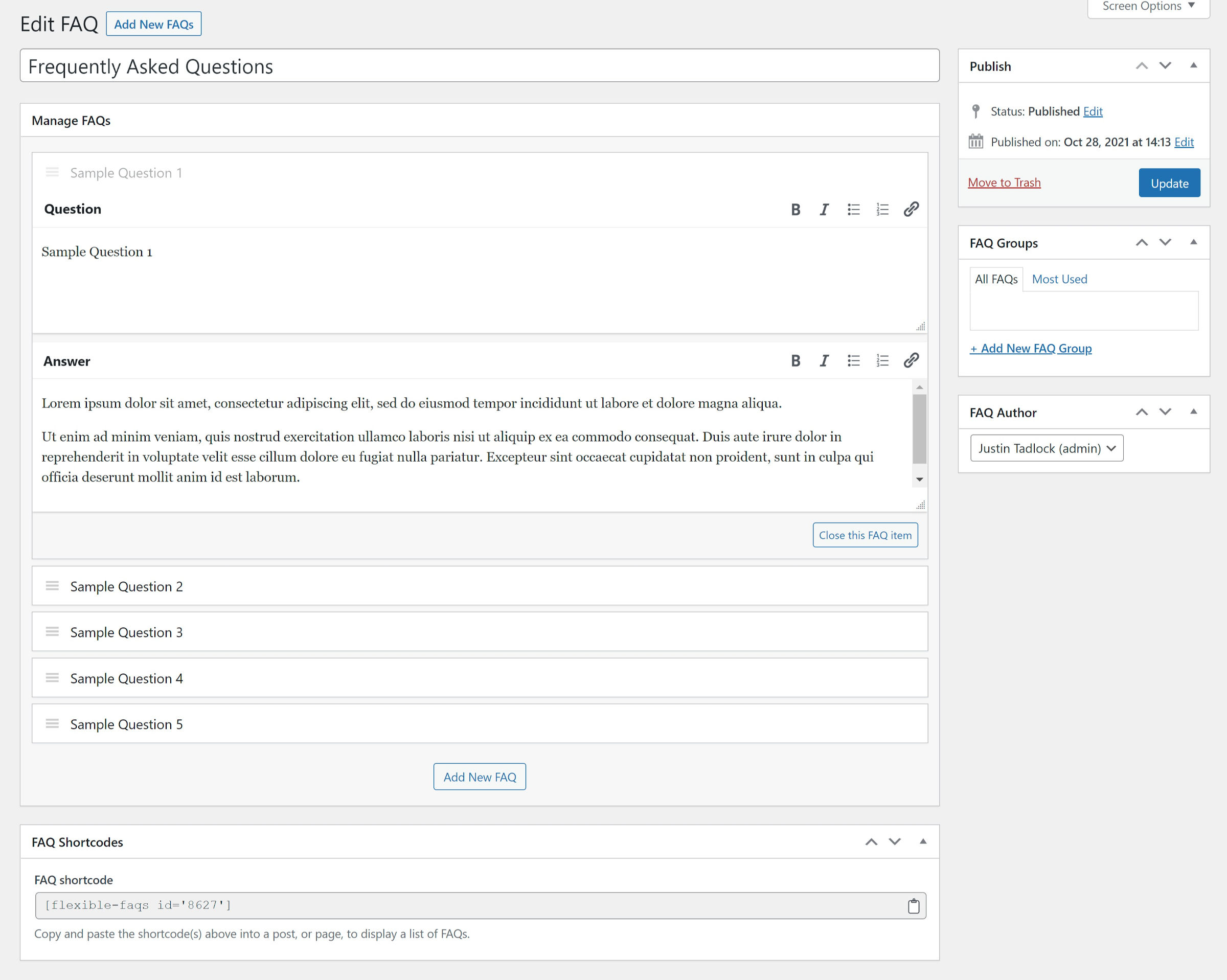The image size is (1227, 980).
Task: Insert a link in the Question editor
Action: 911,209
